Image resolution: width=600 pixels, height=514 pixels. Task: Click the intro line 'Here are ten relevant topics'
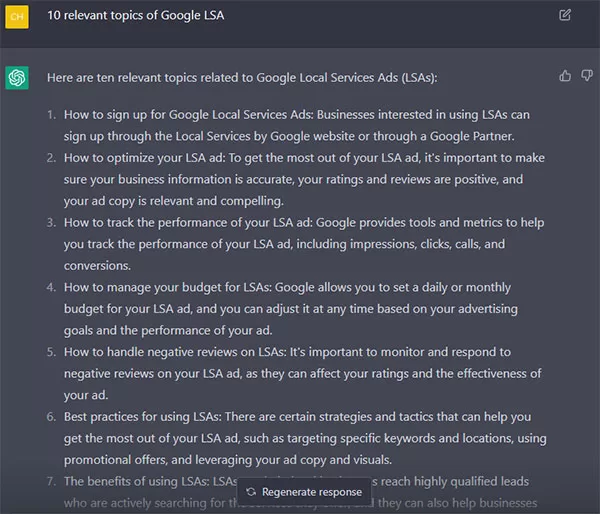click(x=242, y=78)
